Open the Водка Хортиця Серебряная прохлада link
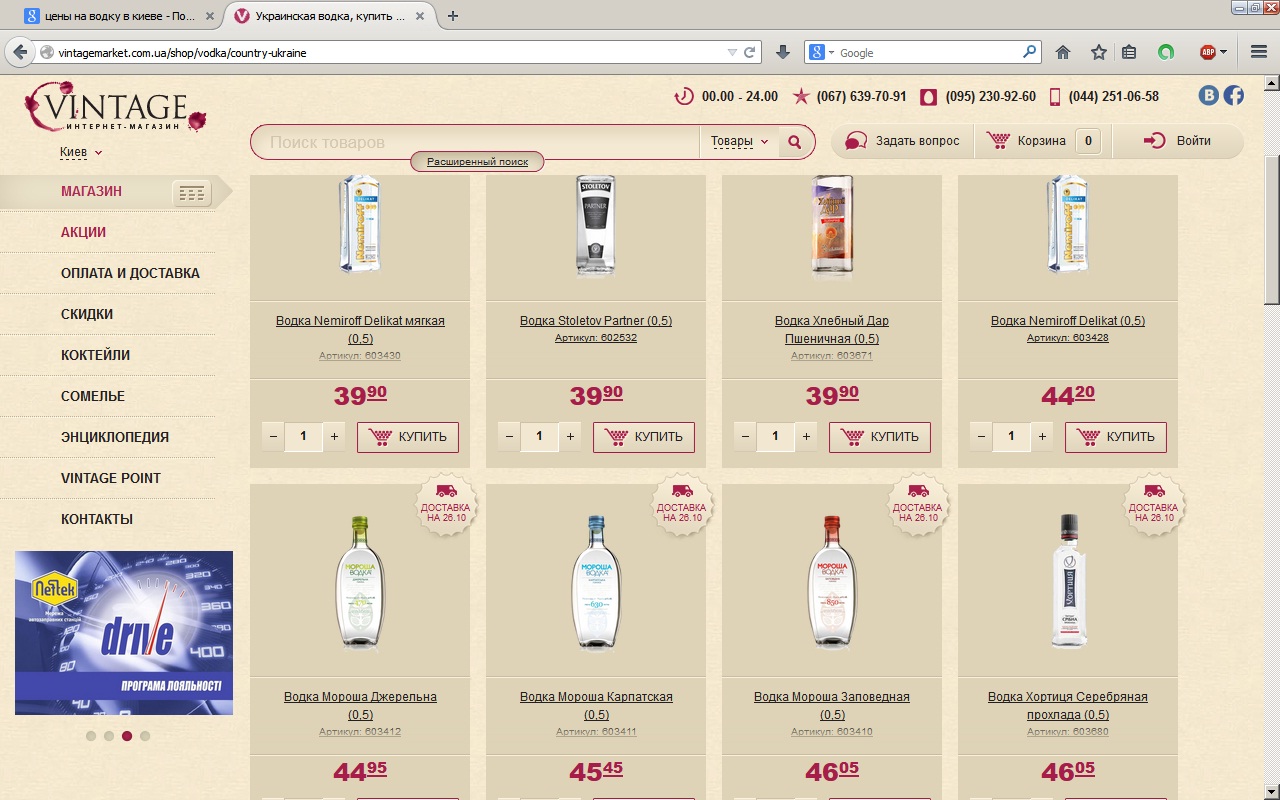The width and height of the screenshot is (1280, 800). (x=1068, y=706)
